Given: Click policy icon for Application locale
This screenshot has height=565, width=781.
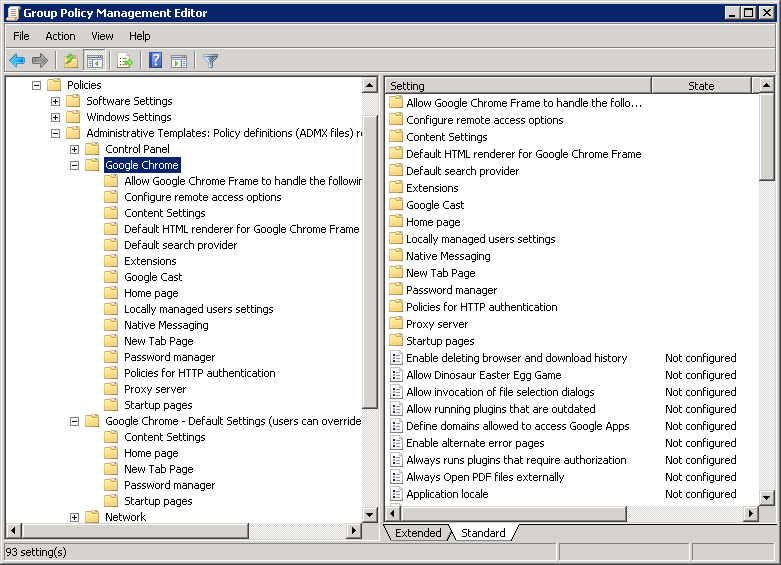Looking at the screenshot, I should [396, 494].
